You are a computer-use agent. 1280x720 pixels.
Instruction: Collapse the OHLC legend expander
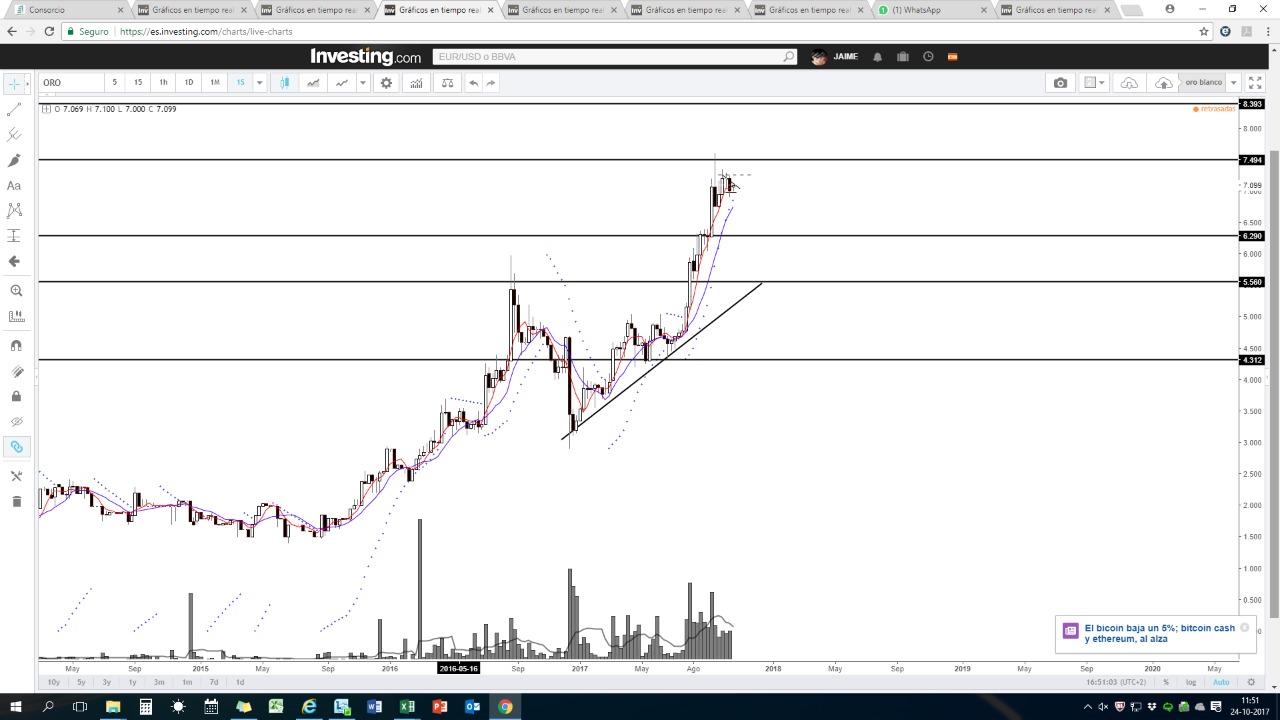(46, 109)
